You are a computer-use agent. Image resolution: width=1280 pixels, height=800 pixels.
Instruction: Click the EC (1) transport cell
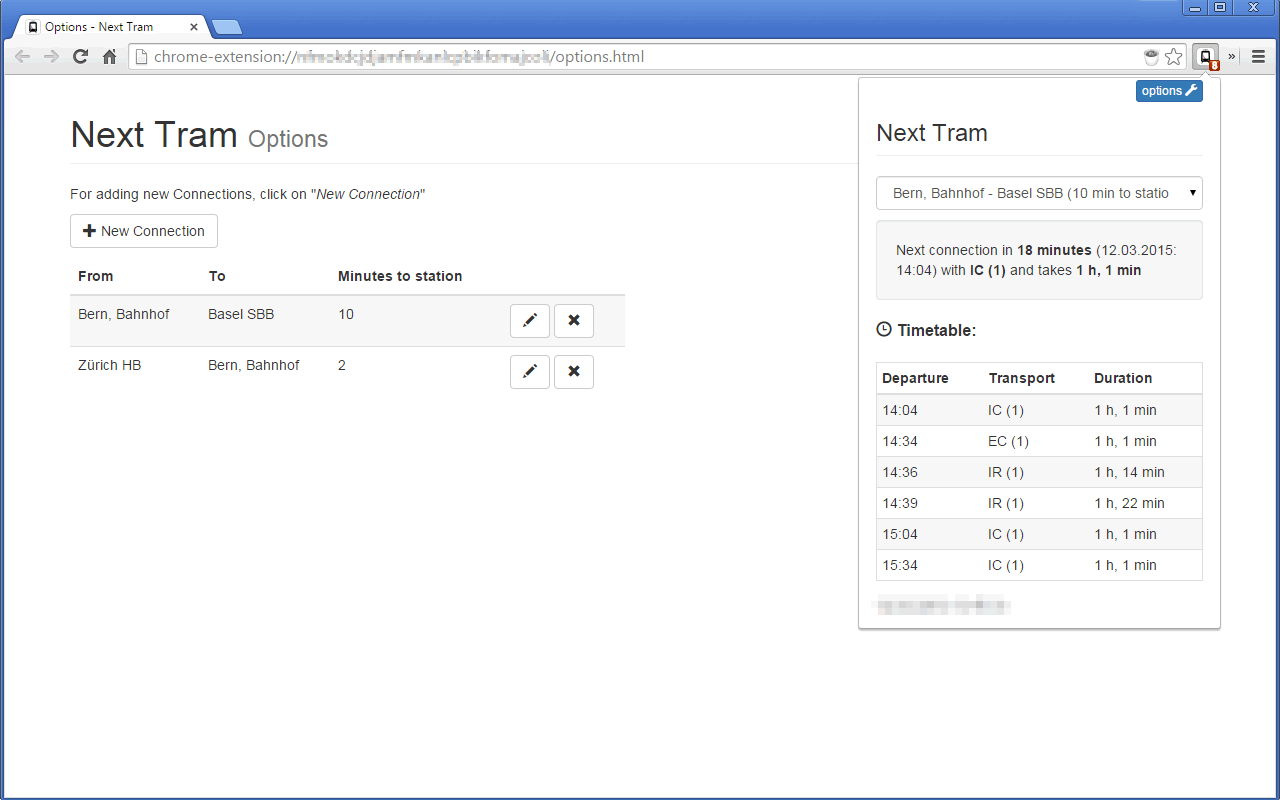1008,441
